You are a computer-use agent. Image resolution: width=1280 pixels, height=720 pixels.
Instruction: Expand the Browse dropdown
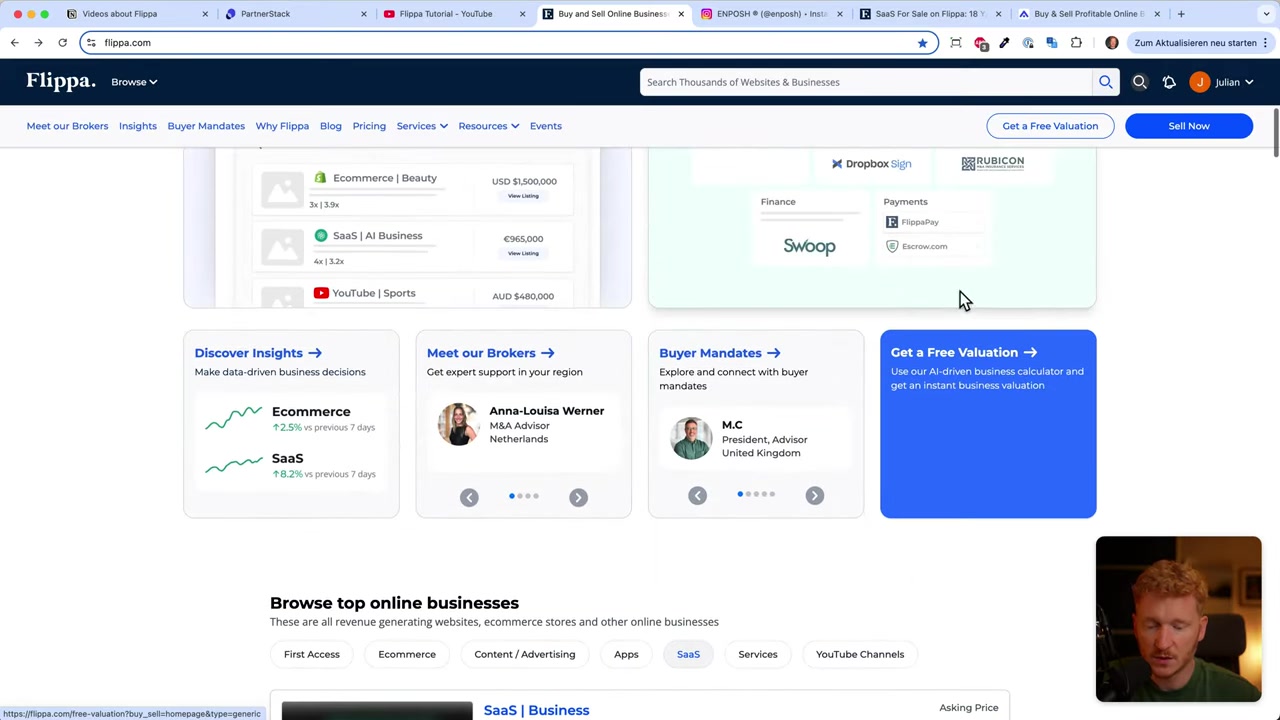[x=134, y=82]
